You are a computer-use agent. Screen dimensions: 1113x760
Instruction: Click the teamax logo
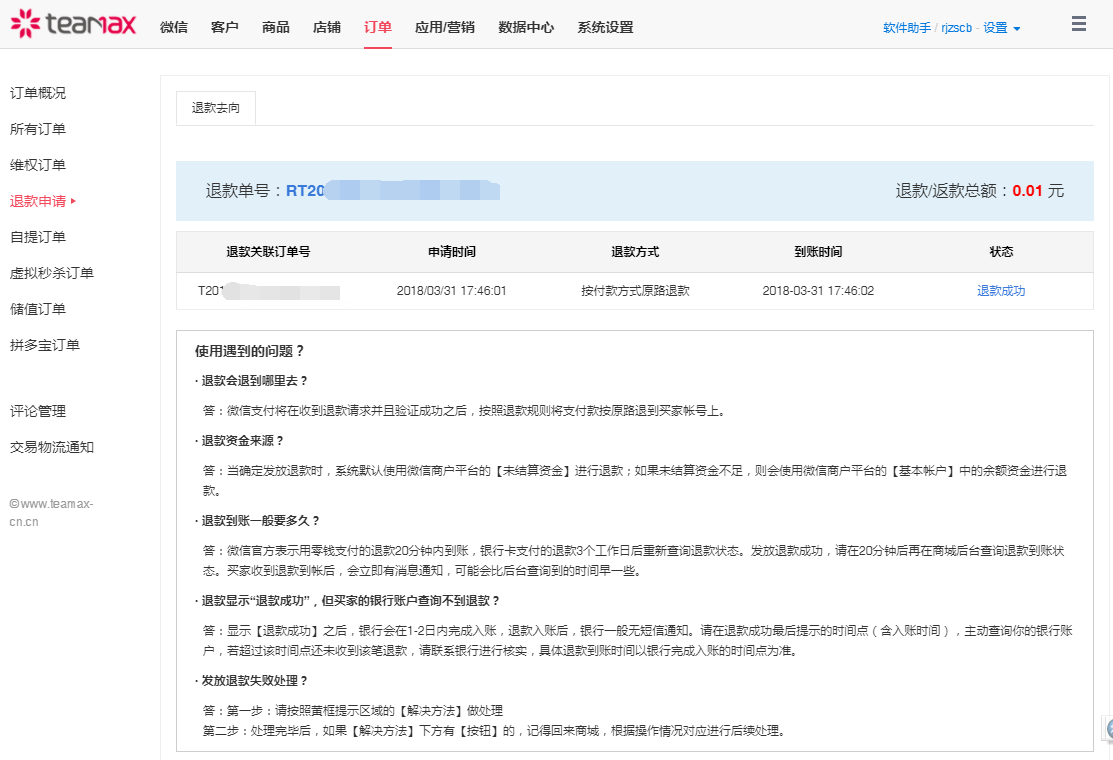73,24
